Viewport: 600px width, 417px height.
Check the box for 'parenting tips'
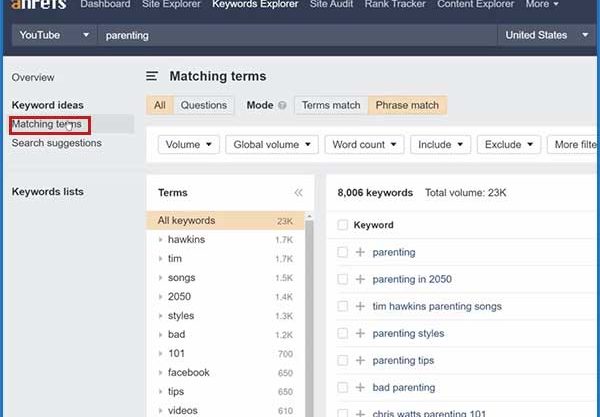342,360
